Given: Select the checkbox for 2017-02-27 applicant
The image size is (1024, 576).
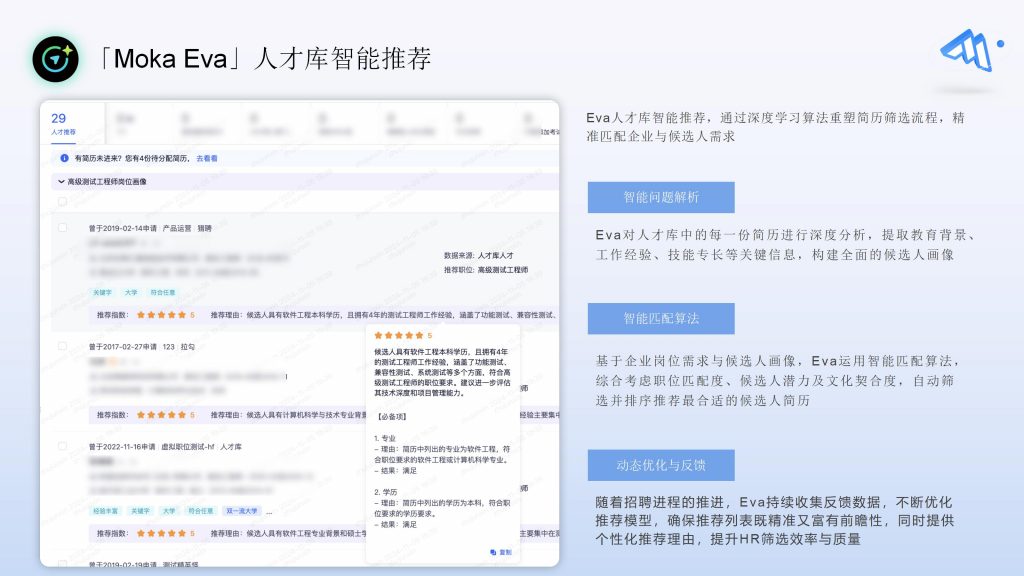Looking at the screenshot, I should [63, 346].
